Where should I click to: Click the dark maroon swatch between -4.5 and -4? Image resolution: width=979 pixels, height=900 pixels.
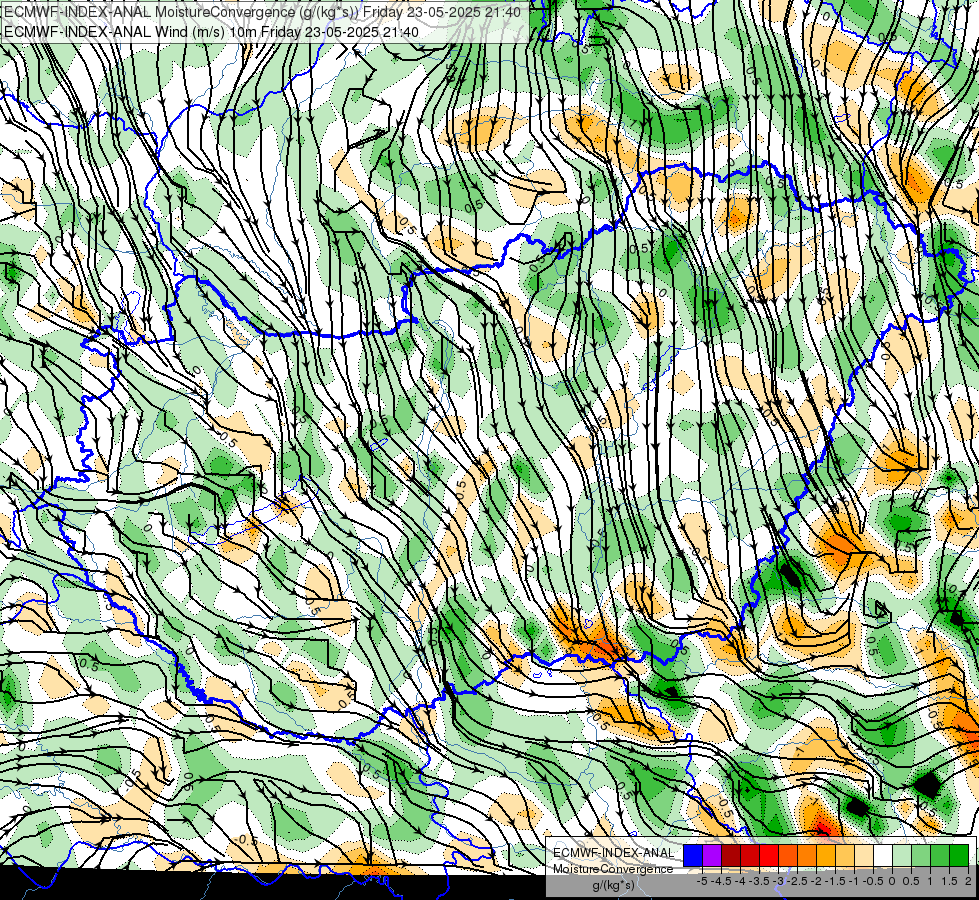pyautogui.click(x=731, y=856)
